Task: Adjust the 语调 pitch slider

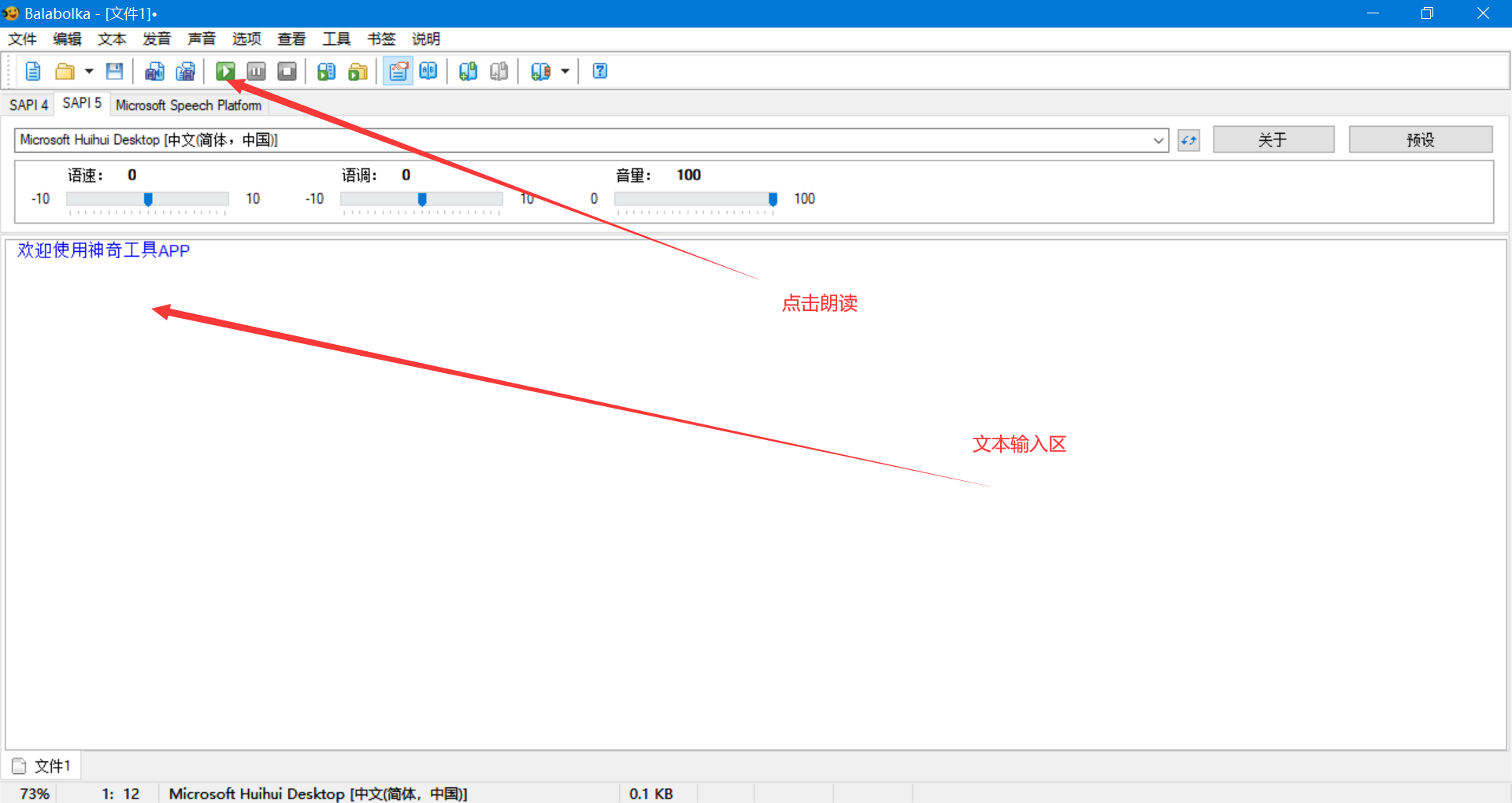Action: click(x=421, y=199)
